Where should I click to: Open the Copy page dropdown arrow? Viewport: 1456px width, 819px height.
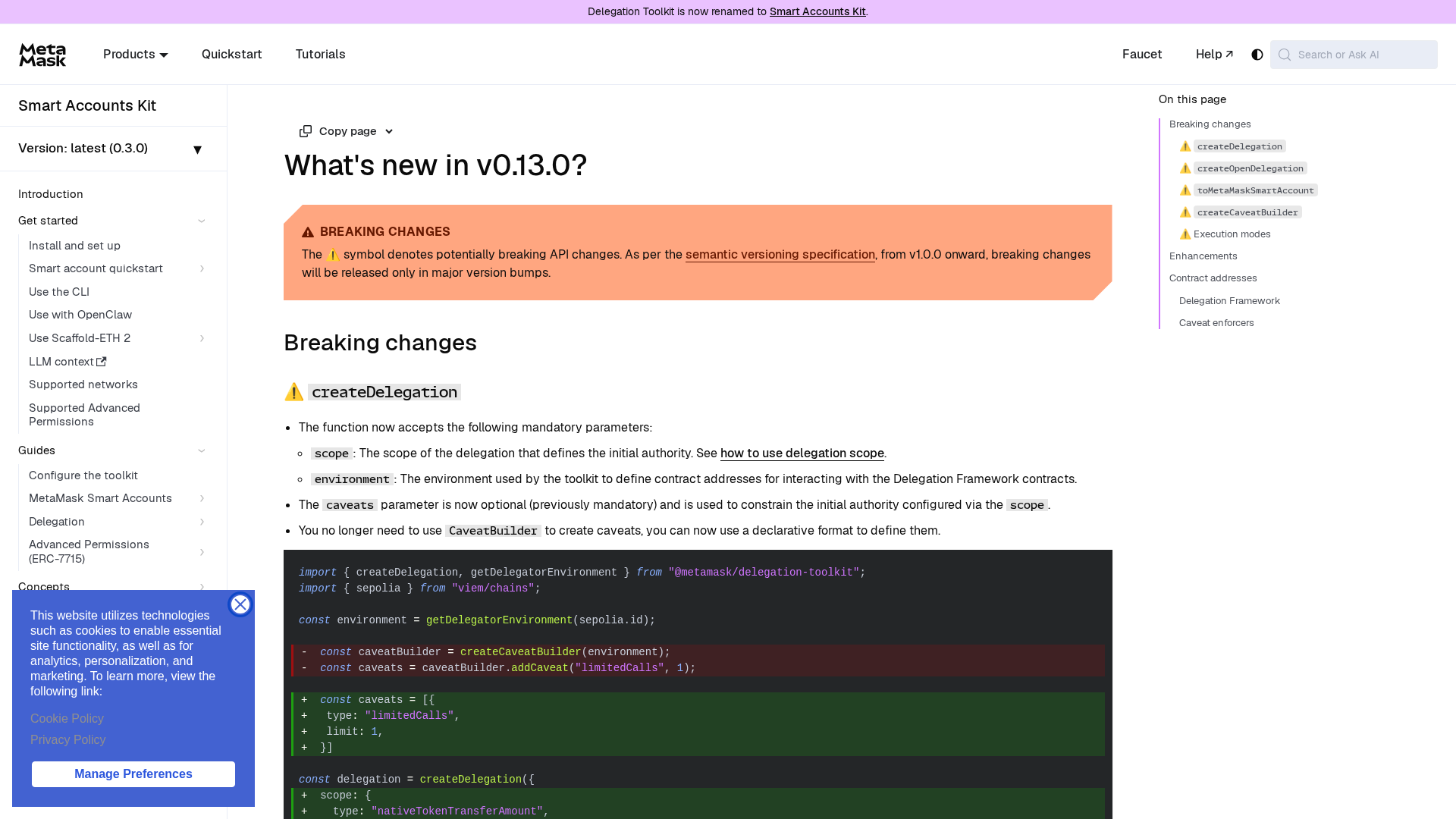coord(389,131)
